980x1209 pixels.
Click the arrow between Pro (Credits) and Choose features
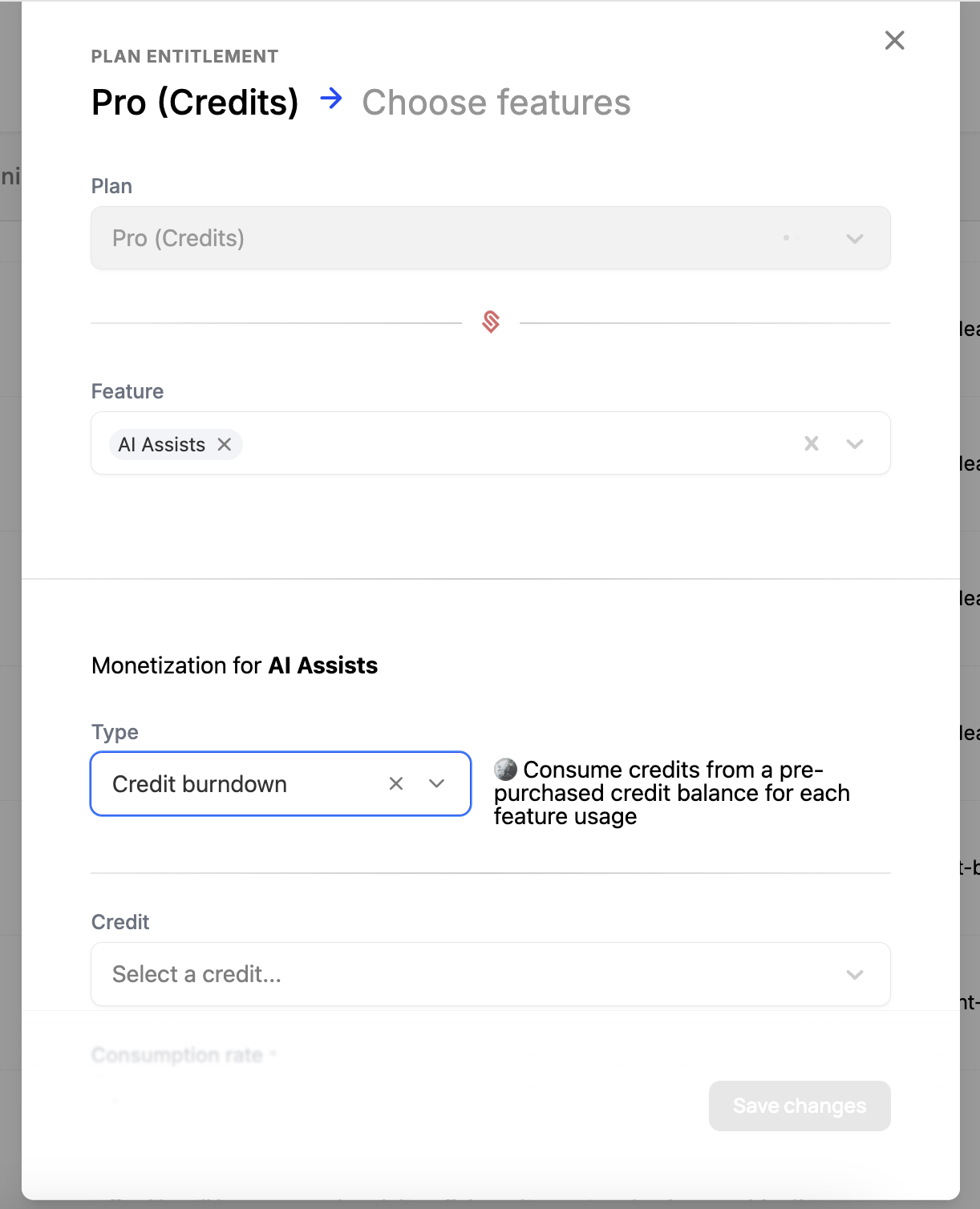coord(331,99)
